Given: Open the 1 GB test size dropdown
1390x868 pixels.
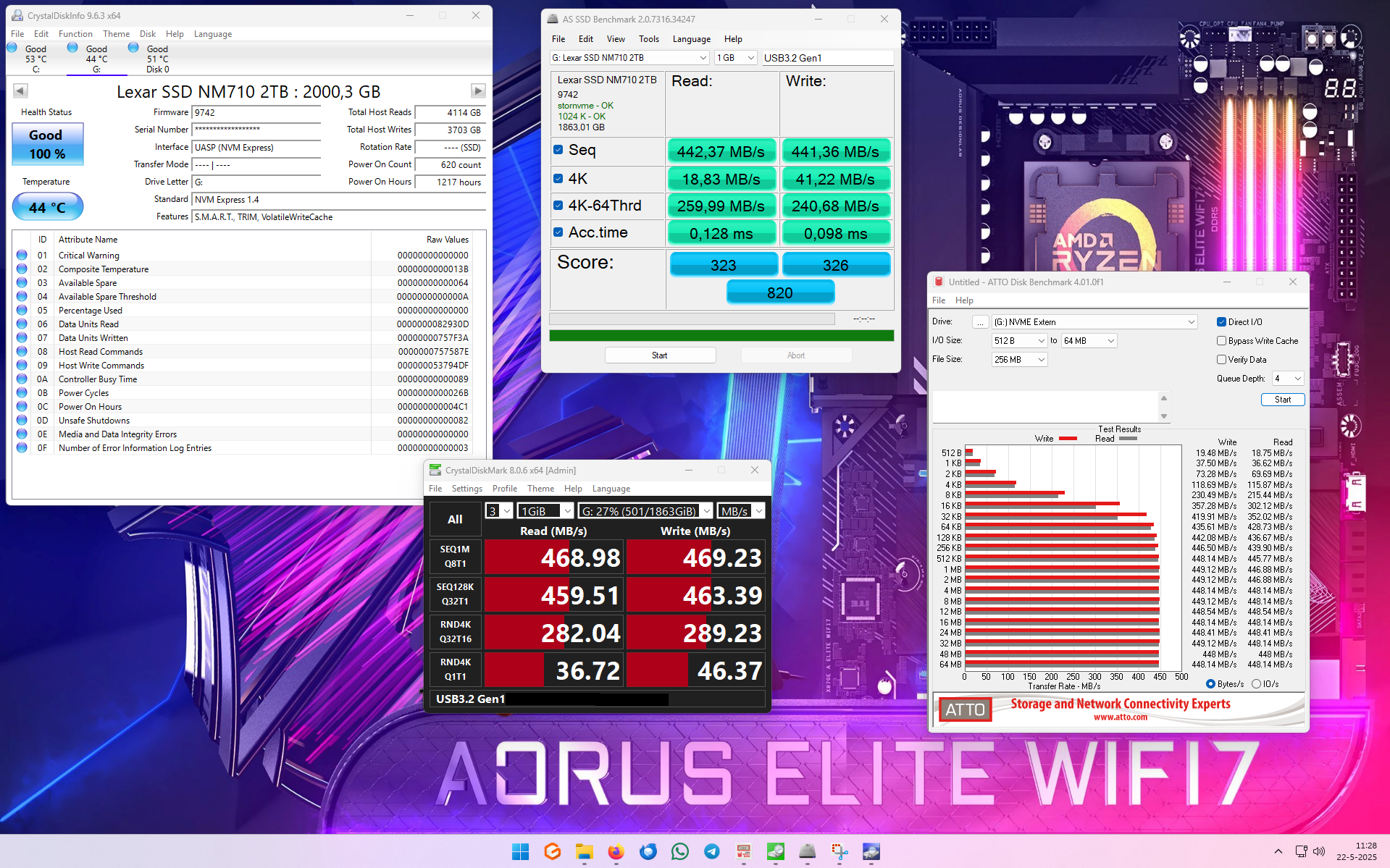Looking at the screenshot, I should (736, 58).
